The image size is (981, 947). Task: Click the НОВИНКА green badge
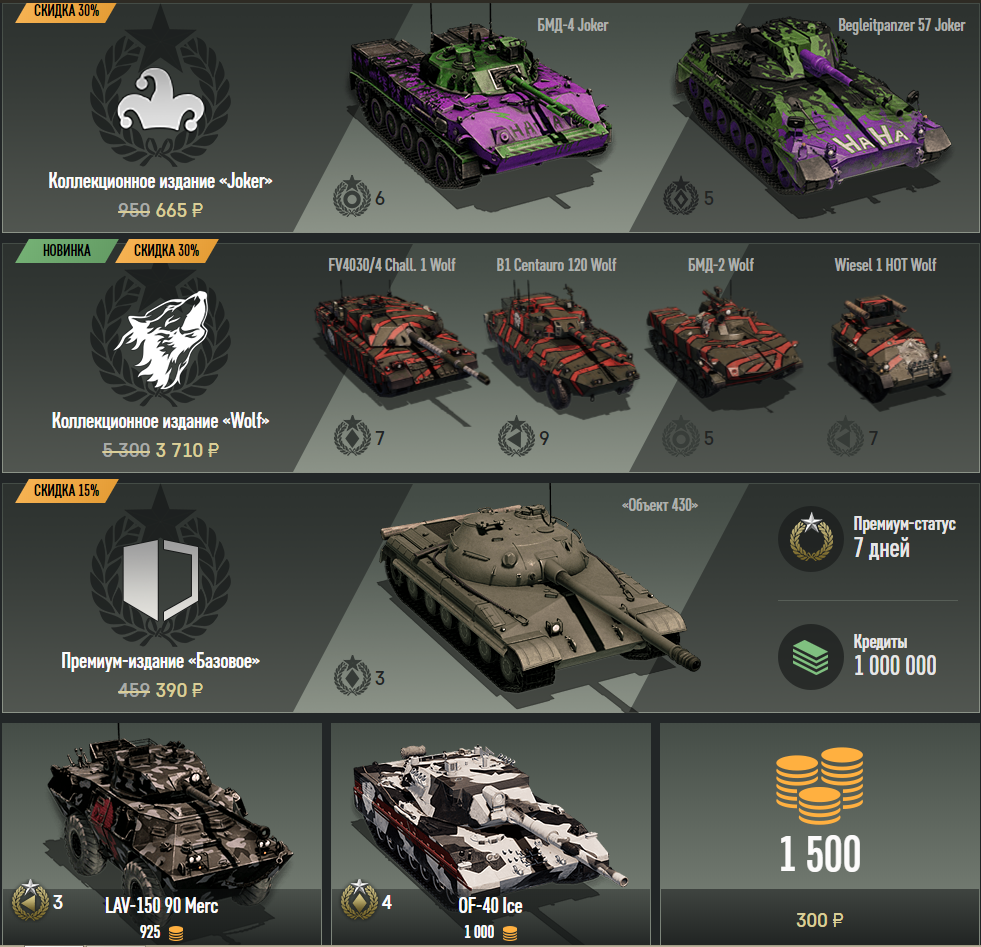pos(67,251)
